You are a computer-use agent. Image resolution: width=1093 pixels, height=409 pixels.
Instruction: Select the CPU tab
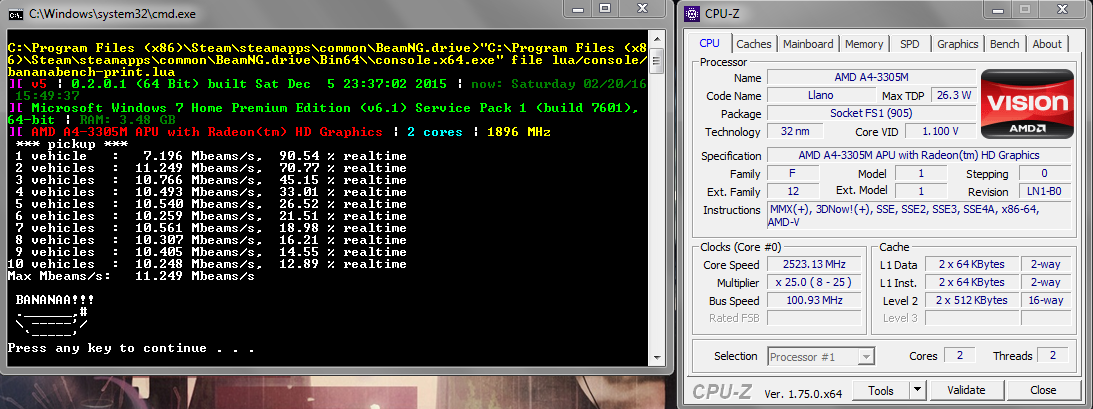click(709, 43)
